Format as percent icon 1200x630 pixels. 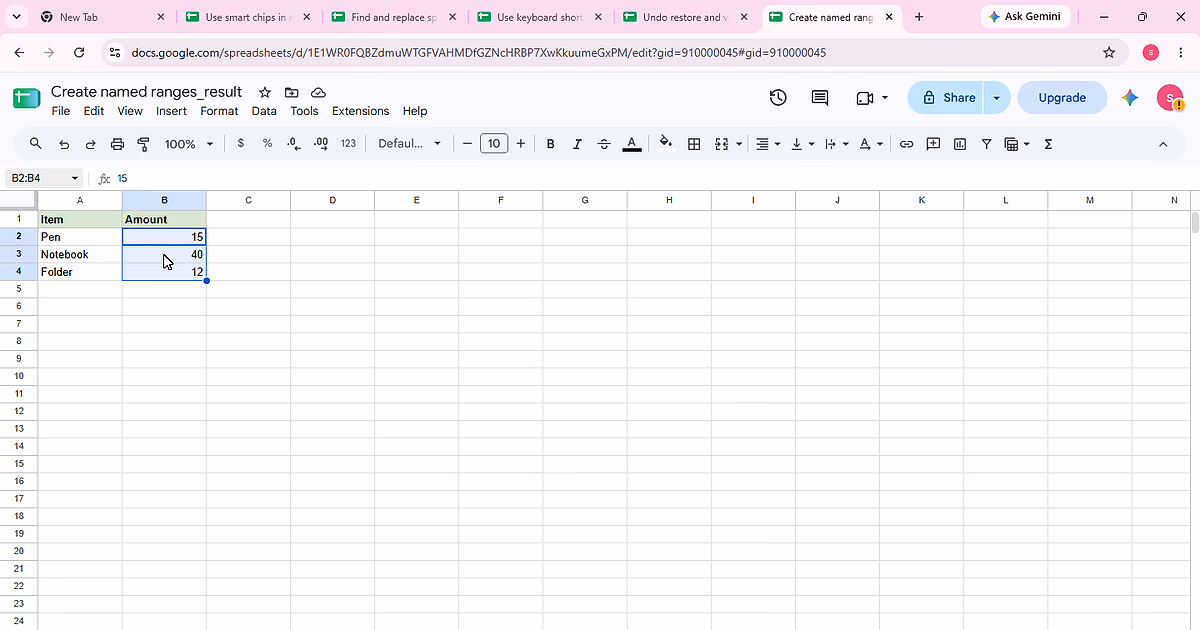coord(267,144)
